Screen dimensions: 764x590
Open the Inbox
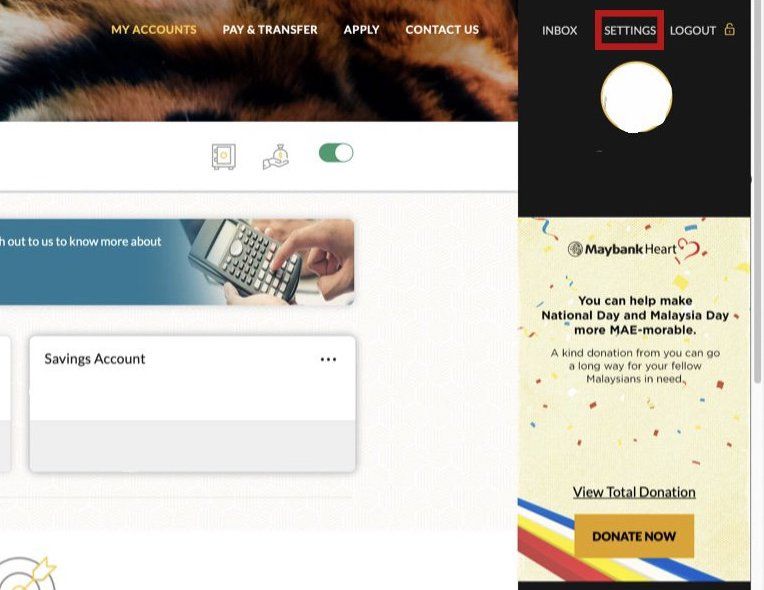point(559,30)
